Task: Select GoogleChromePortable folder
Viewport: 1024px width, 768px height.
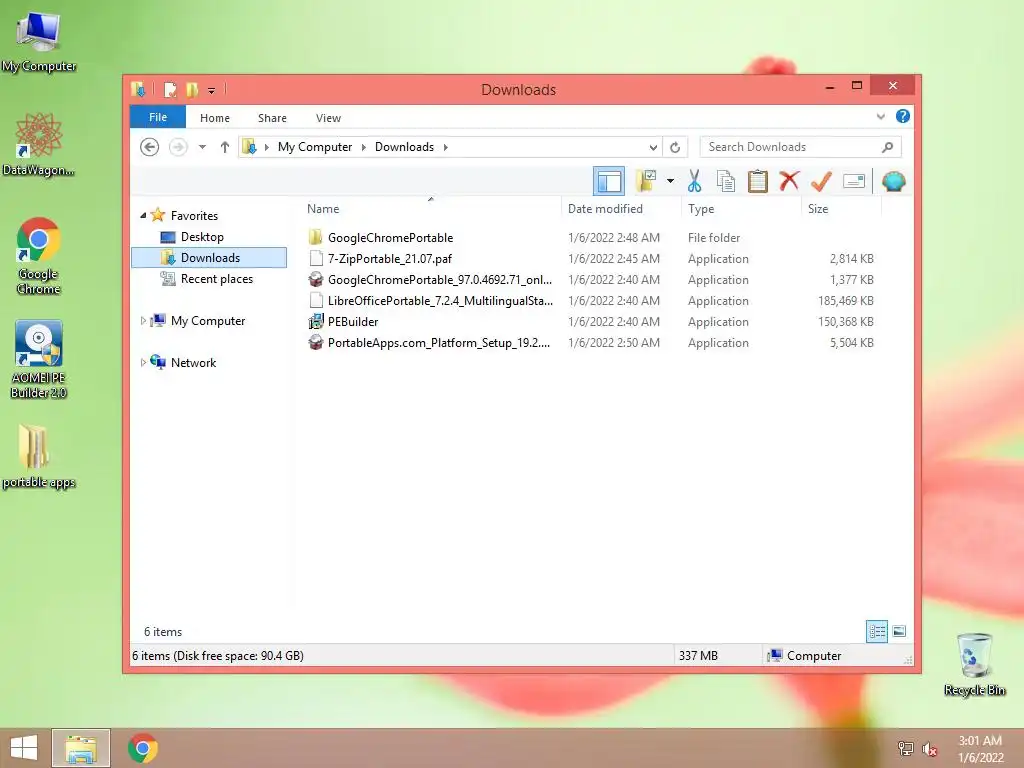Action: point(391,238)
